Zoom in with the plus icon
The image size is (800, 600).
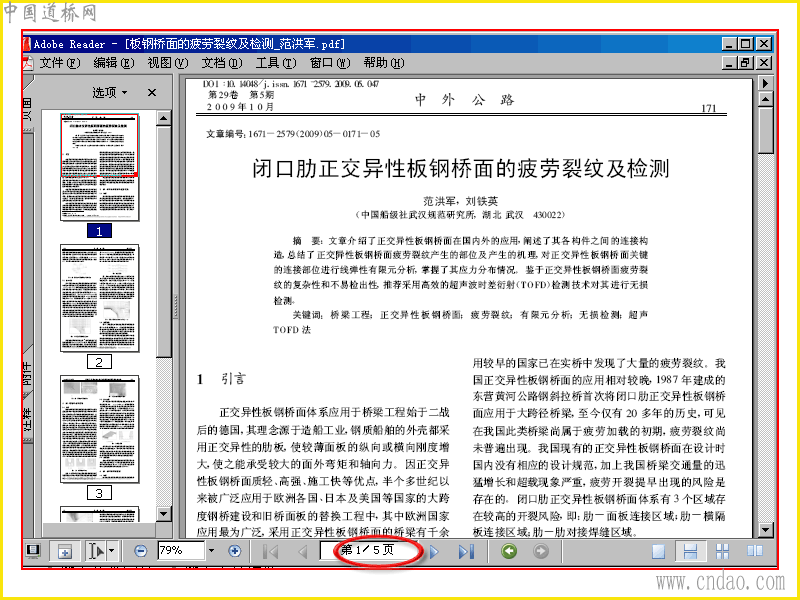(x=235, y=551)
